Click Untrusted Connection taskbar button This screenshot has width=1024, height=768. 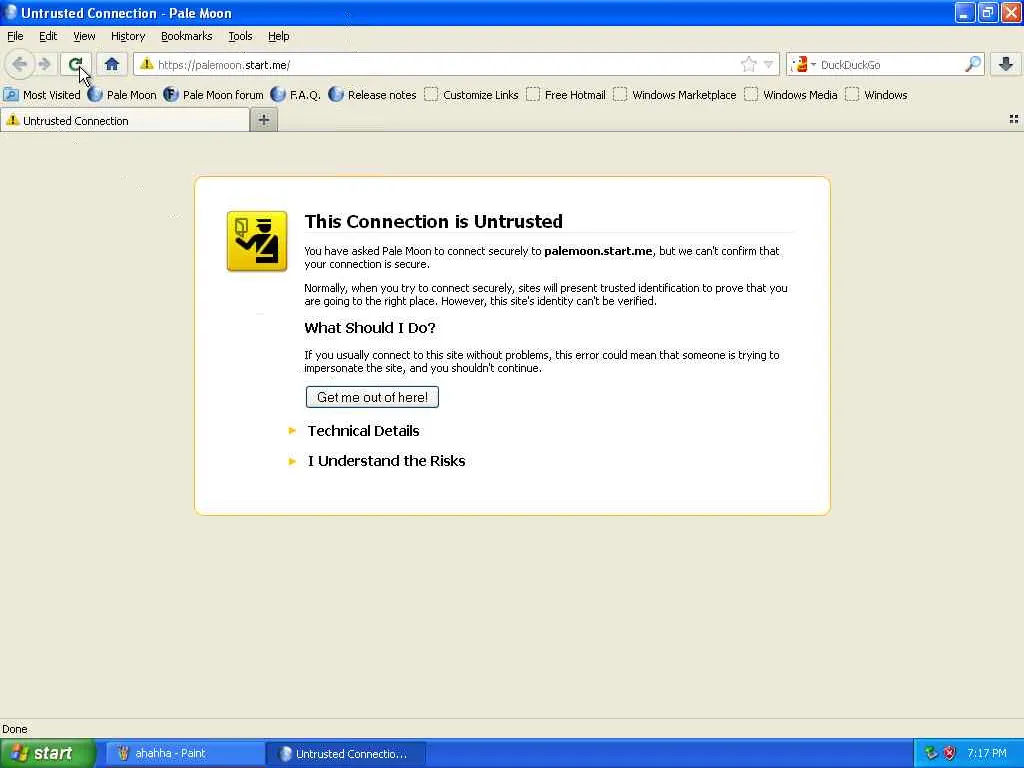click(x=346, y=754)
